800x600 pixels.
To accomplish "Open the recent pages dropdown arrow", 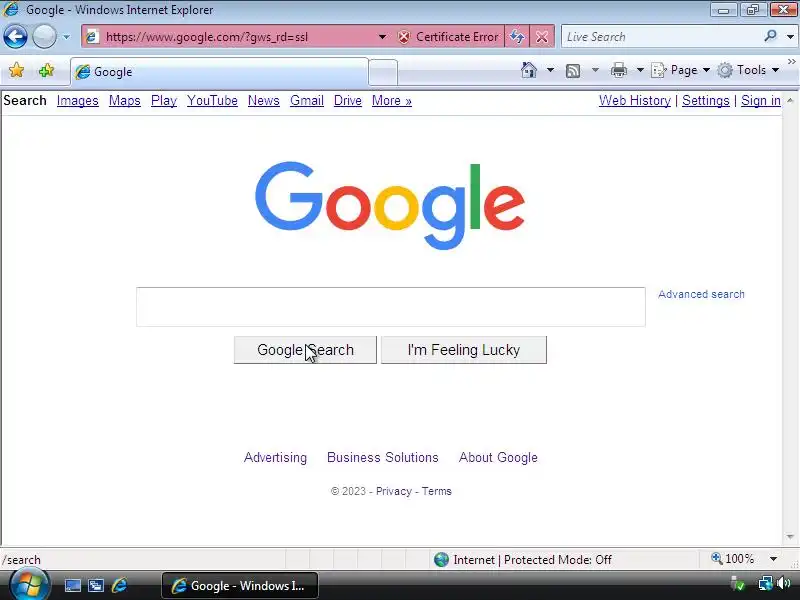I will click(x=66, y=37).
